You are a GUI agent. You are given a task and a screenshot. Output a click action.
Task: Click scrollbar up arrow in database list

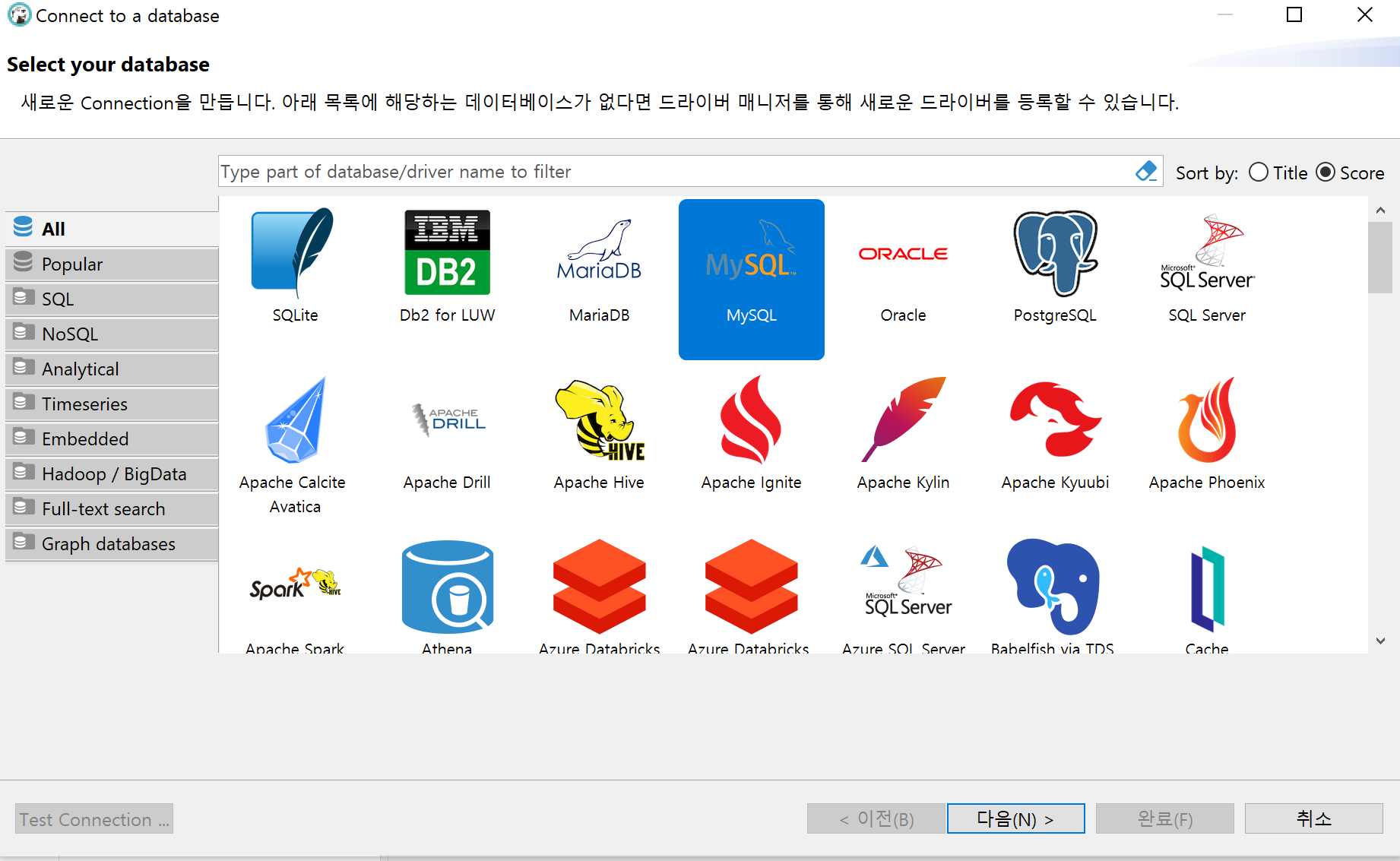(x=1380, y=210)
